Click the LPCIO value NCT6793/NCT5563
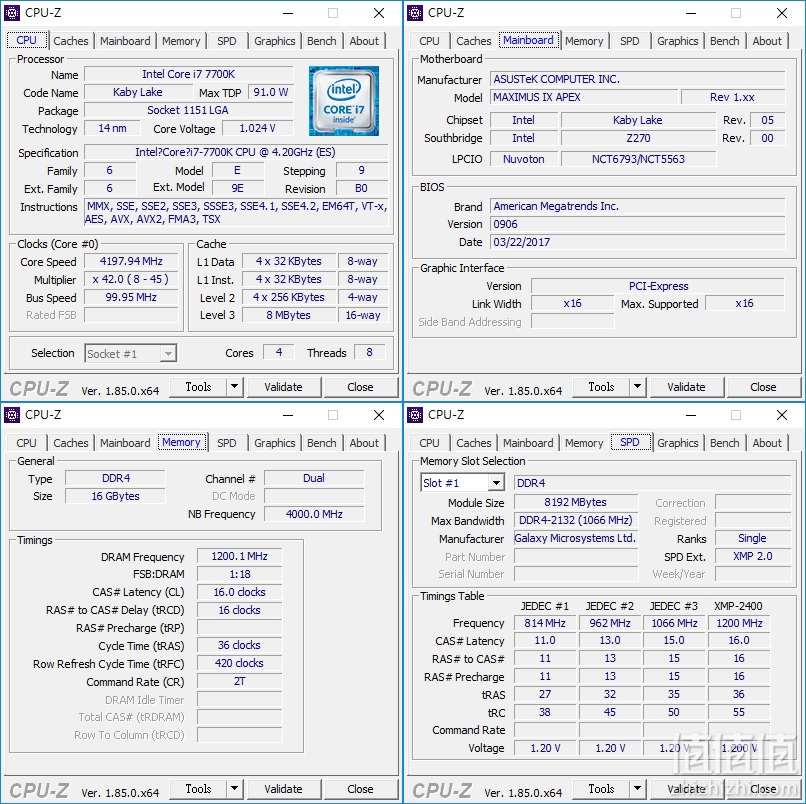This screenshot has height=804, width=806. coord(638,159)
